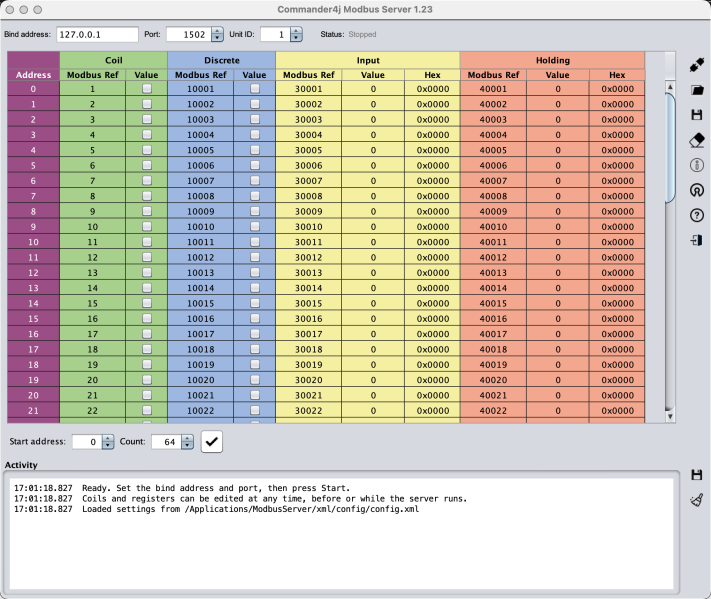
Task: Click inside the Port field
Action: coord(189,34)
